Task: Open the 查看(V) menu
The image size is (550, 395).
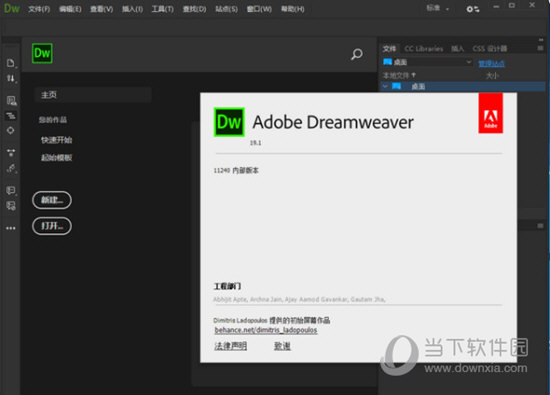Action: [x=101, y=9]
